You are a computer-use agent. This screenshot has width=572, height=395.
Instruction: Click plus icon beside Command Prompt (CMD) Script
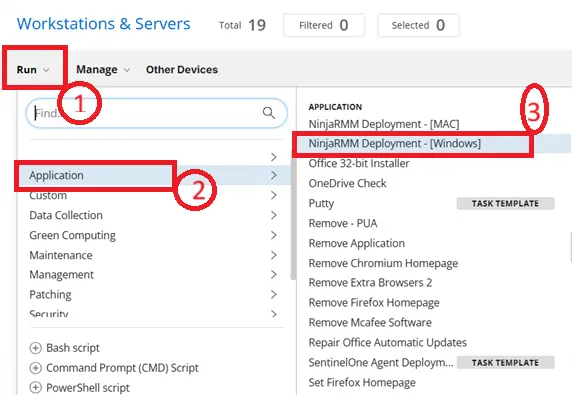(x=35, y=368)
